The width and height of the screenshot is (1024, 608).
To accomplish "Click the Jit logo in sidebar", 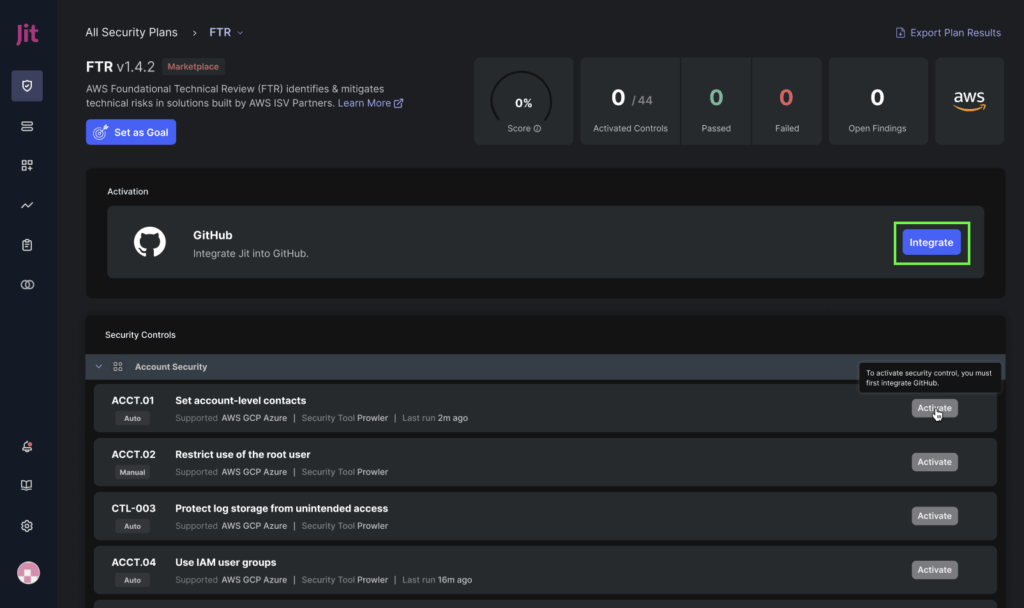I will (x=27, y=34).
